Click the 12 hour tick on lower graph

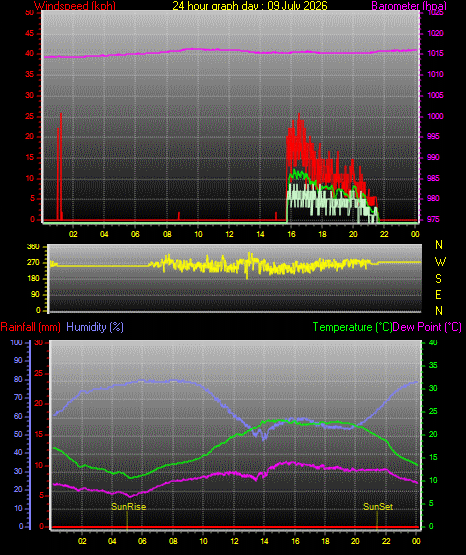pyautogui.click(x=234, y=541)
